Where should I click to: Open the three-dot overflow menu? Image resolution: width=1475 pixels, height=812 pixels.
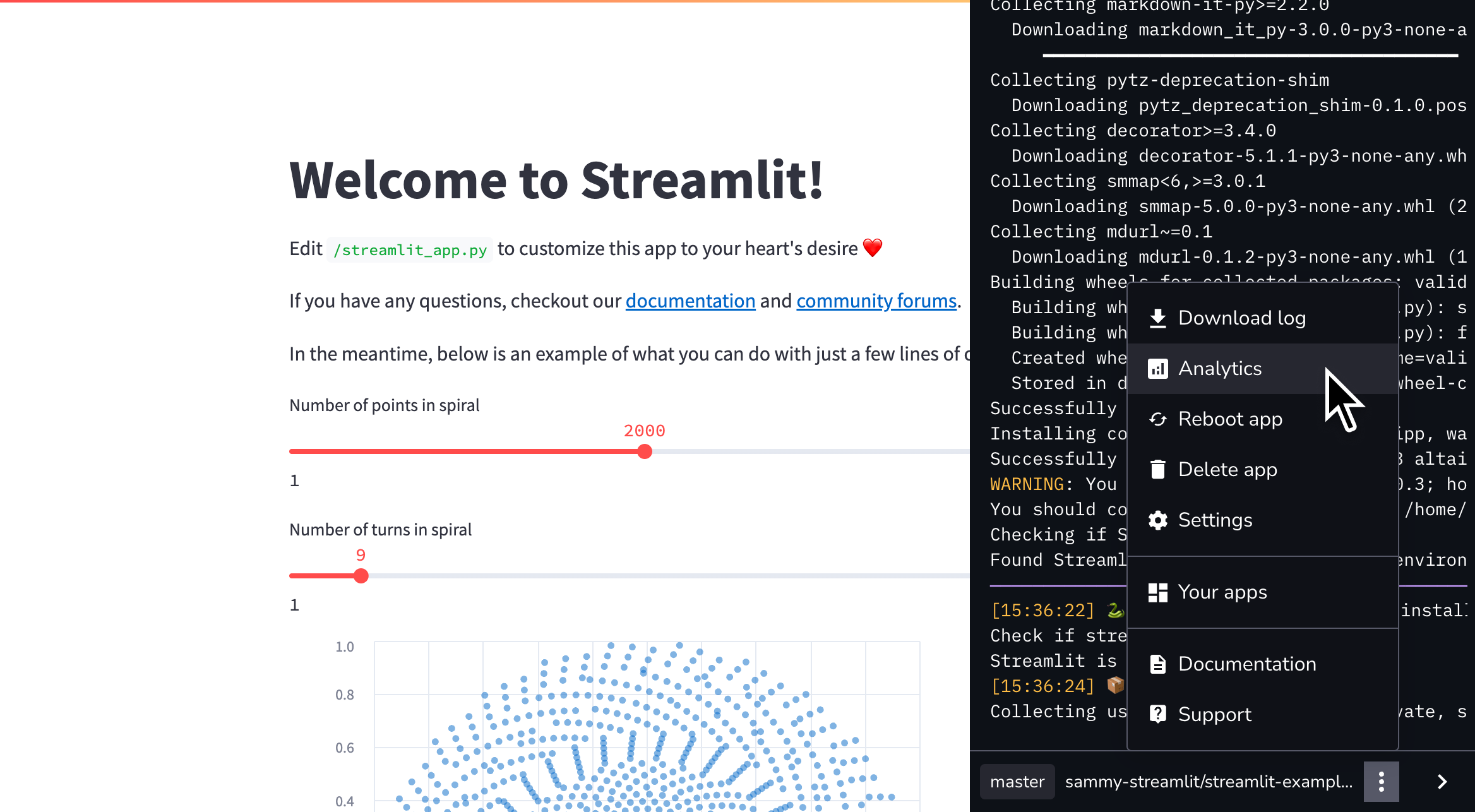tap(1382, 782)
